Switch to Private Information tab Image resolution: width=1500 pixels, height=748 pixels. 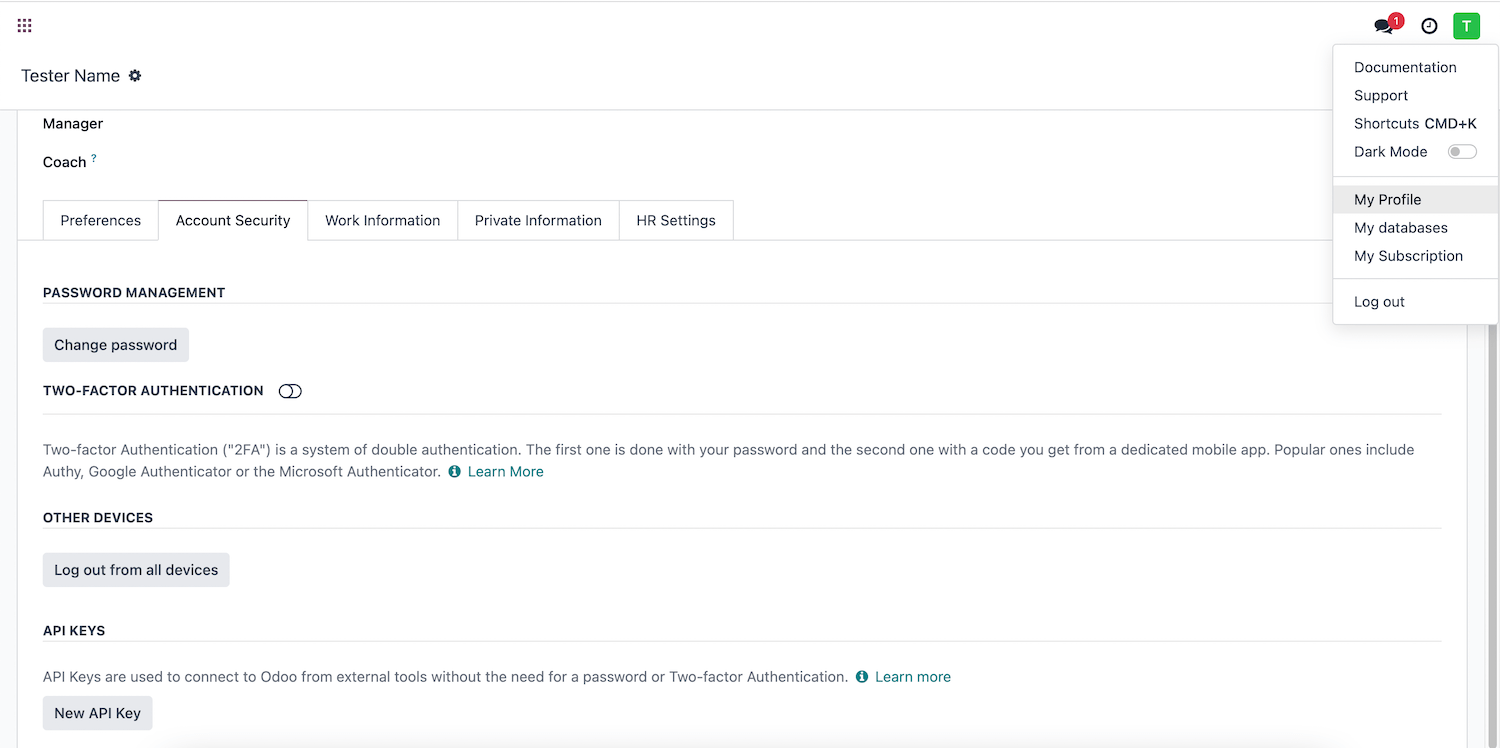click(538, 221)
